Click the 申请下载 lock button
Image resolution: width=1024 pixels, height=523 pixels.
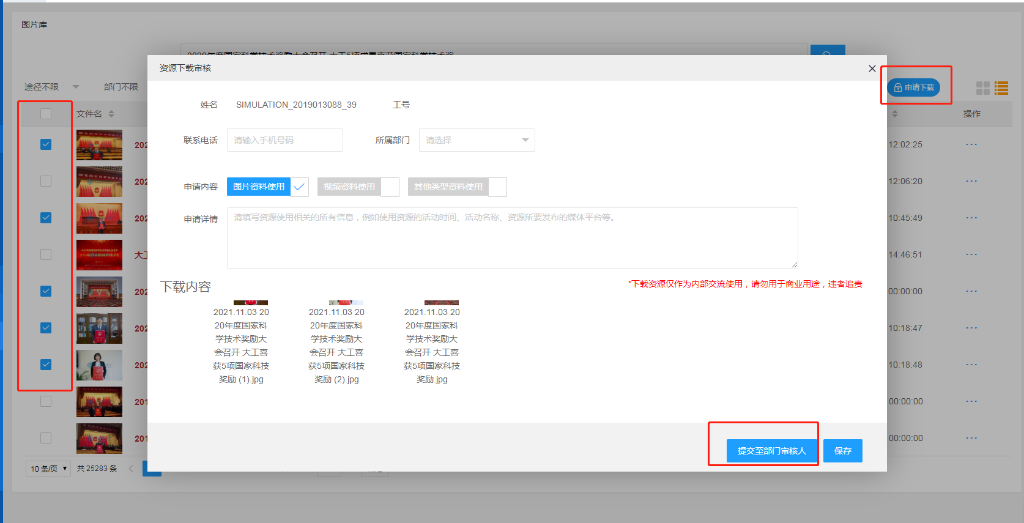[914, 88]
